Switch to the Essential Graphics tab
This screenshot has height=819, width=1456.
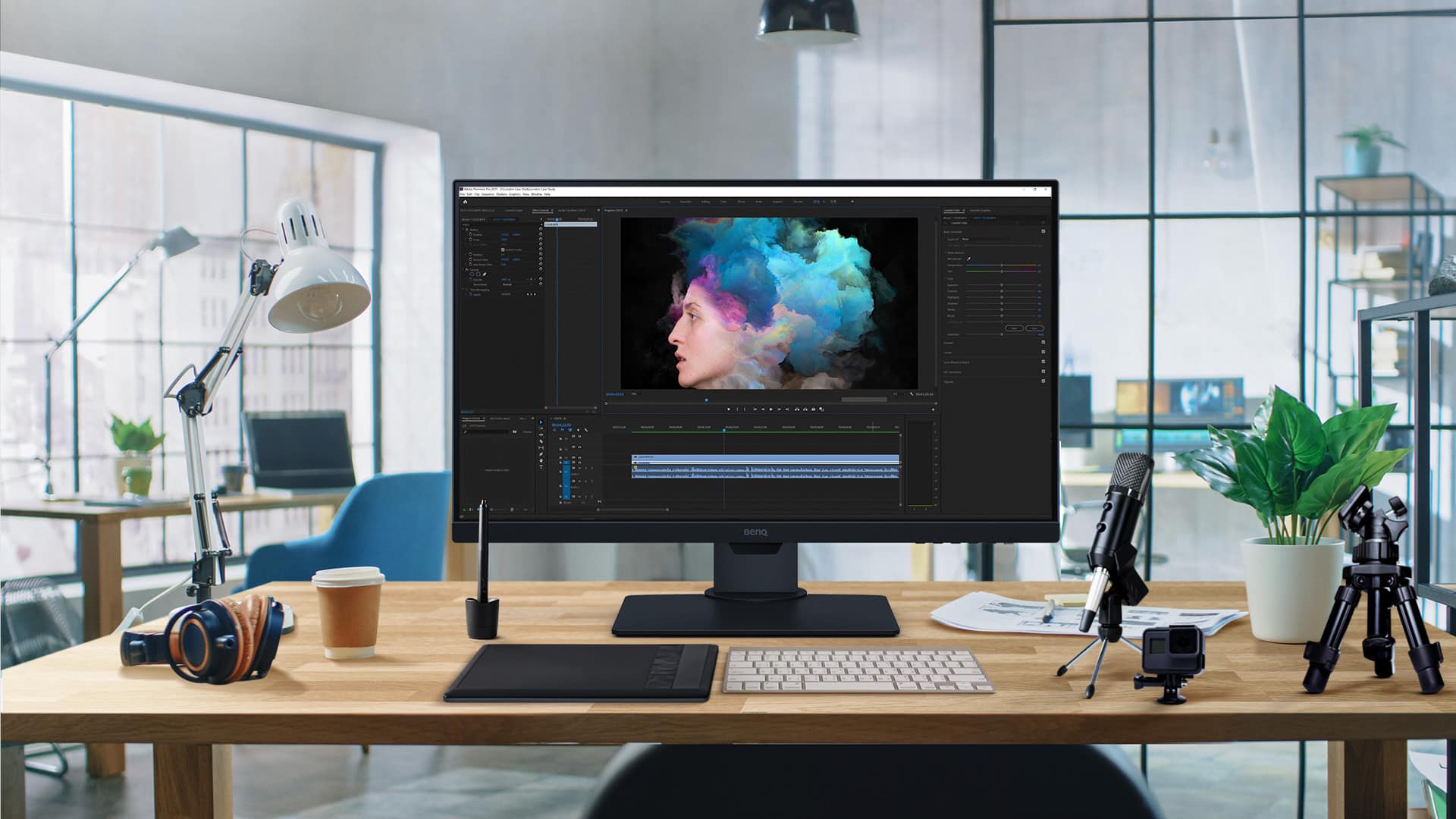pyautogui.click(x=981, y=210)
